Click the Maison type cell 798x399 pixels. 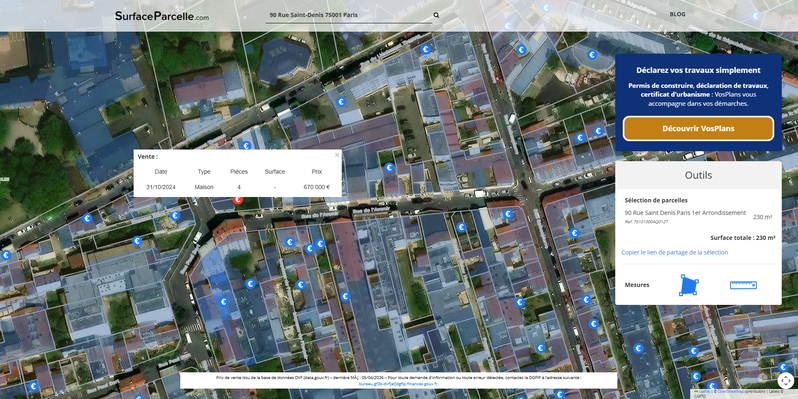click(x=204, y=187)
